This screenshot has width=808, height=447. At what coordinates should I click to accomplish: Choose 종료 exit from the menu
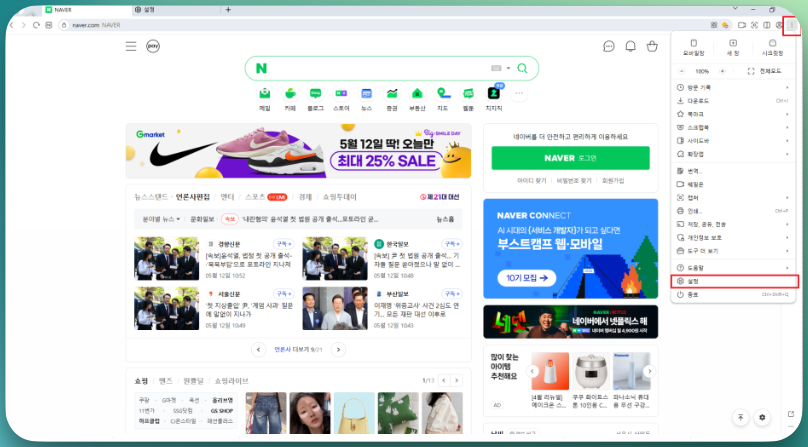733,295
